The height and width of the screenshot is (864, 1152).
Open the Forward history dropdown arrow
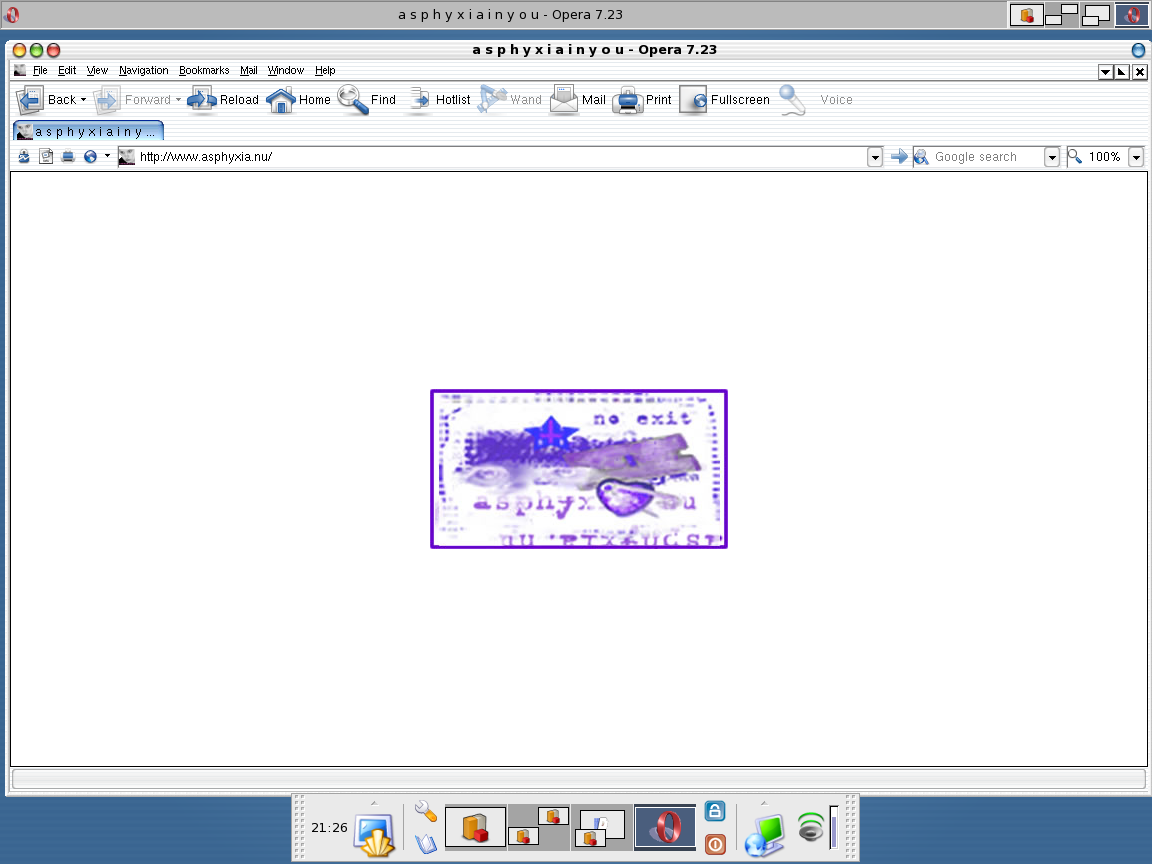click(178, 99)
